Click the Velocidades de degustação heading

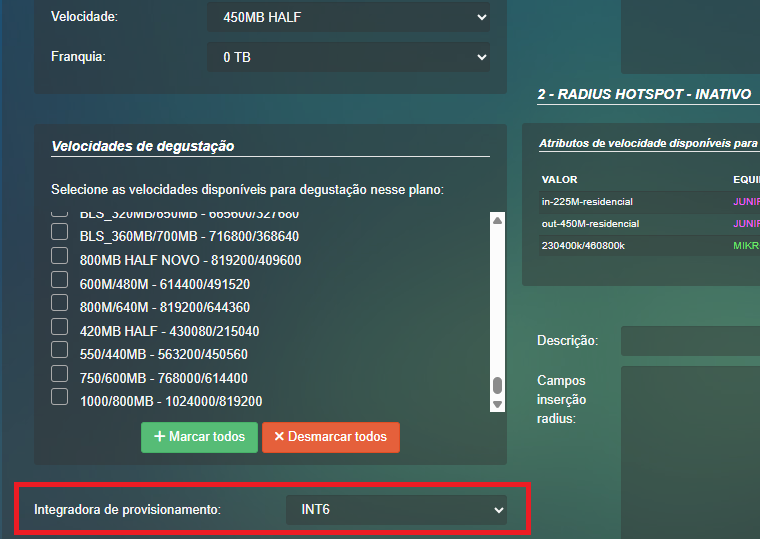click(x=143, y=146)
